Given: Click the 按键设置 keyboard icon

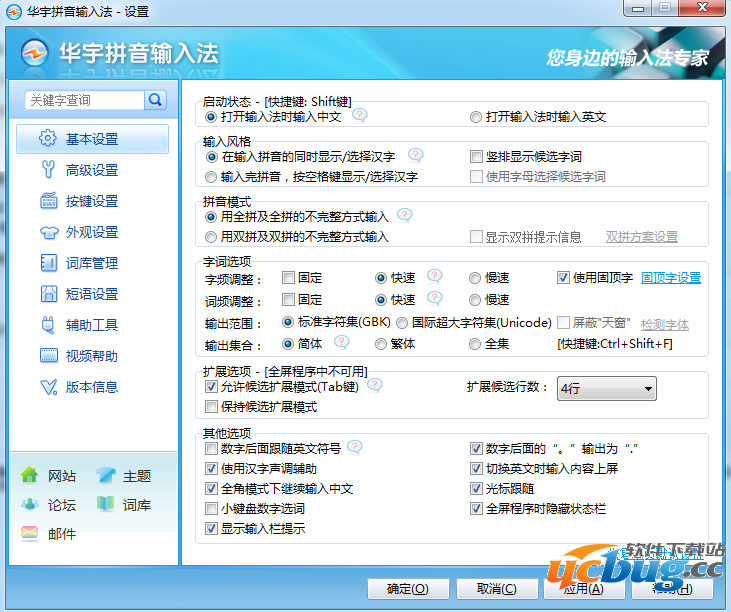Looking at the screenshot, I should pyautogui.click(x=48, y=201).
